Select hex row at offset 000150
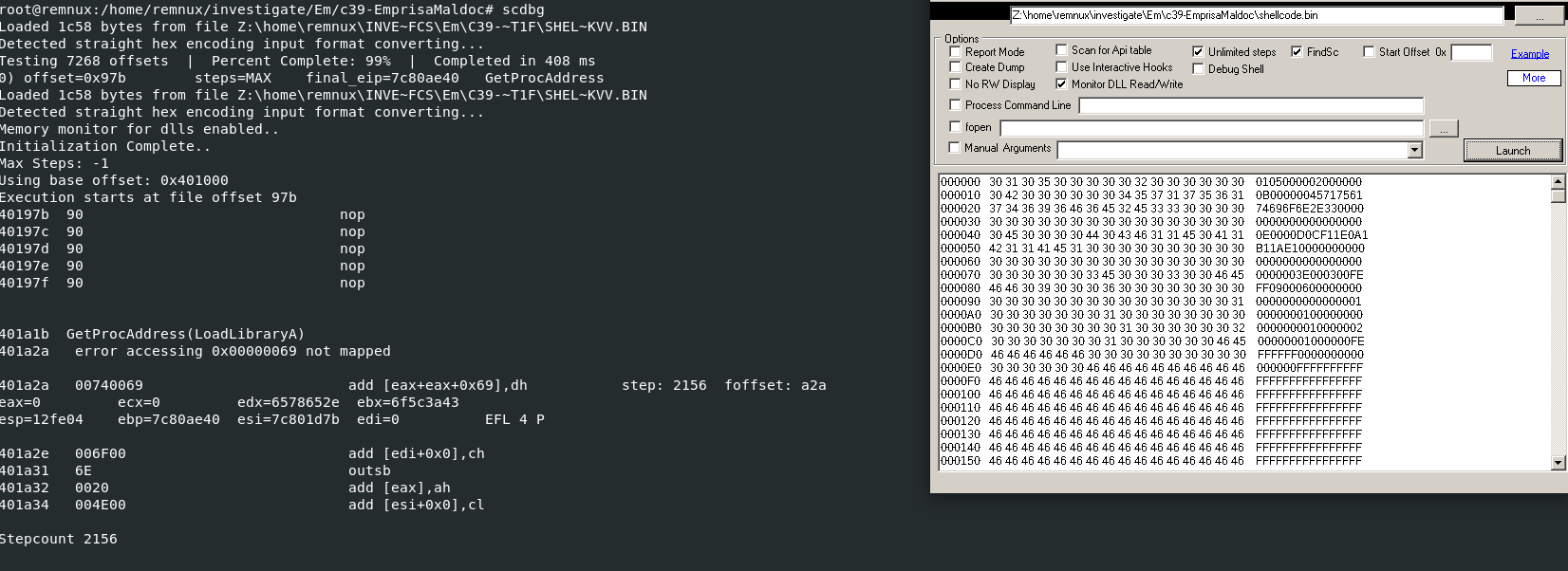Viewport: 1568px width, 571px height. pos(1151,461)
